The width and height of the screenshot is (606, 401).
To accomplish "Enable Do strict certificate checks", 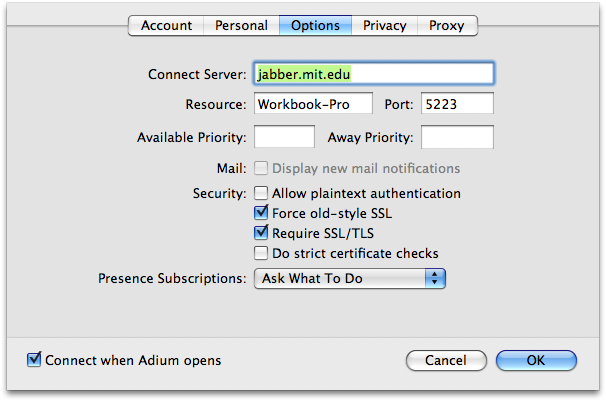I will 261,253.
